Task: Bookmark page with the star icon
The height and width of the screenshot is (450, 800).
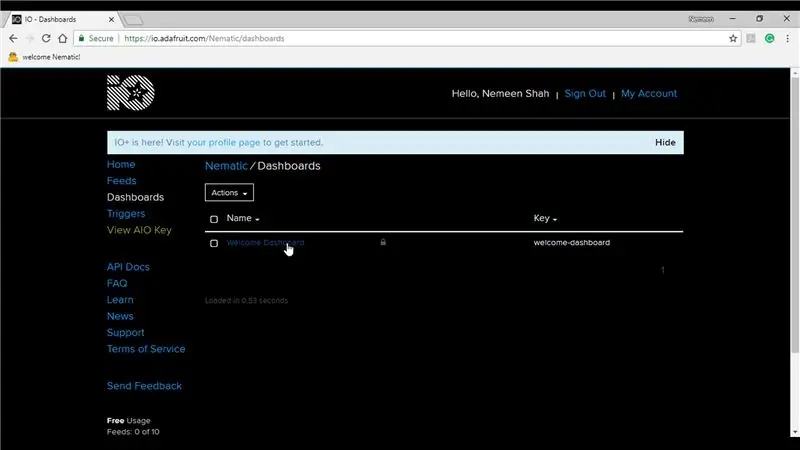Action: click(733, 38)
